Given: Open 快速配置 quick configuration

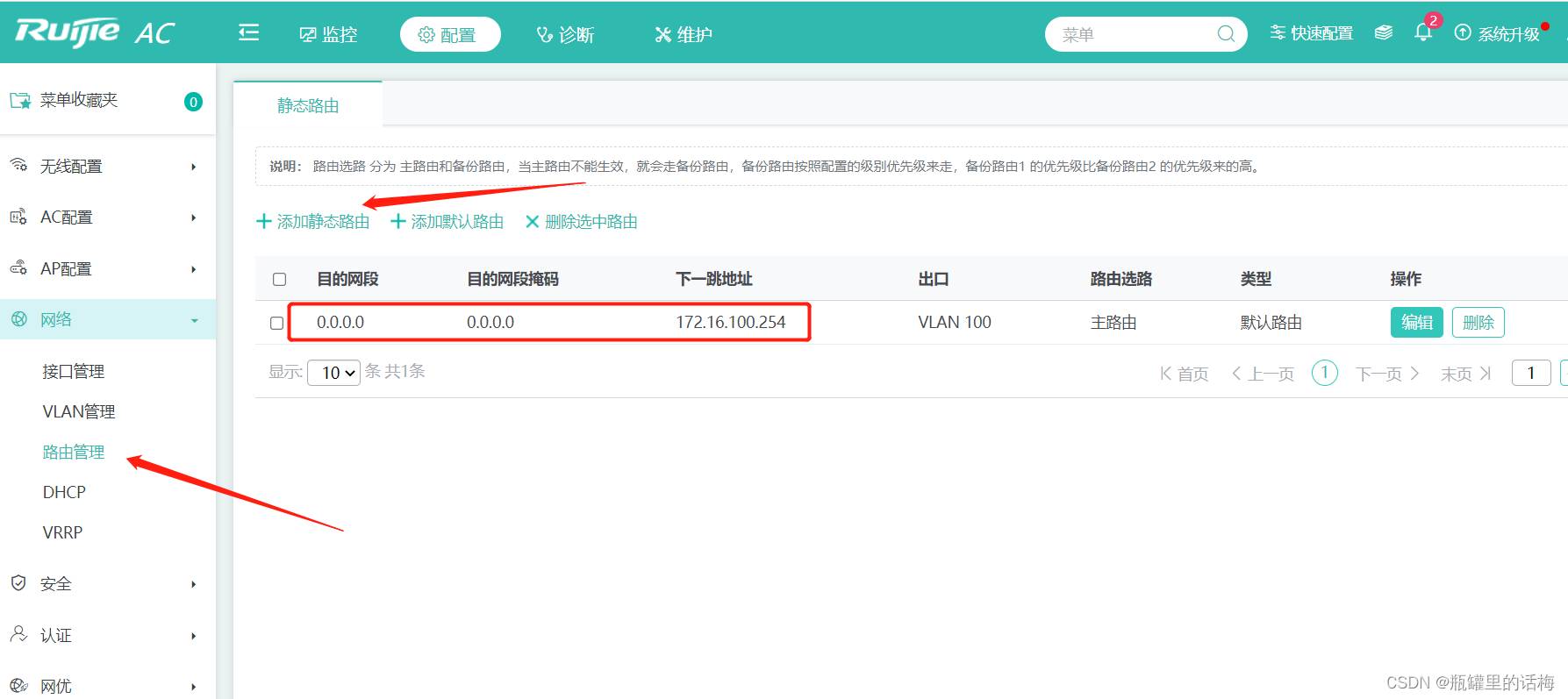Looking at the screenshot, I should pos(1311,33).
